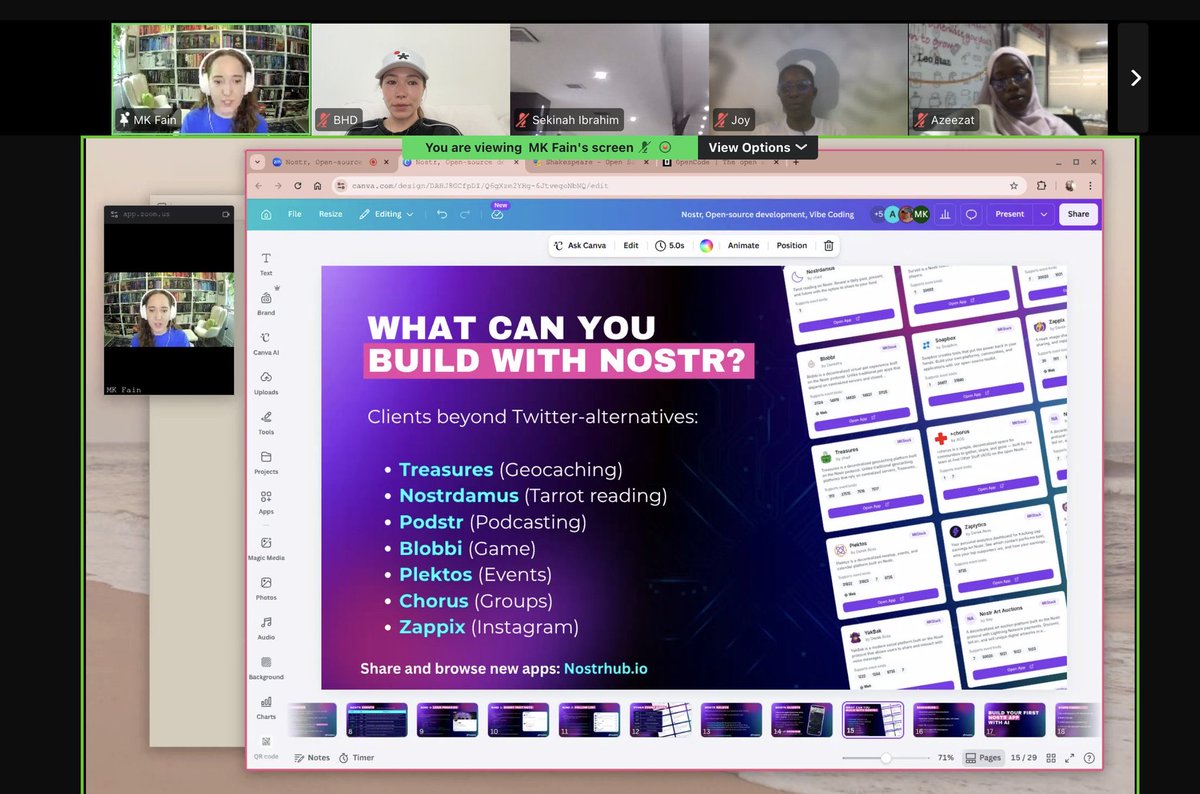
Task: Open the Apps panel
Action: point(266,501)
